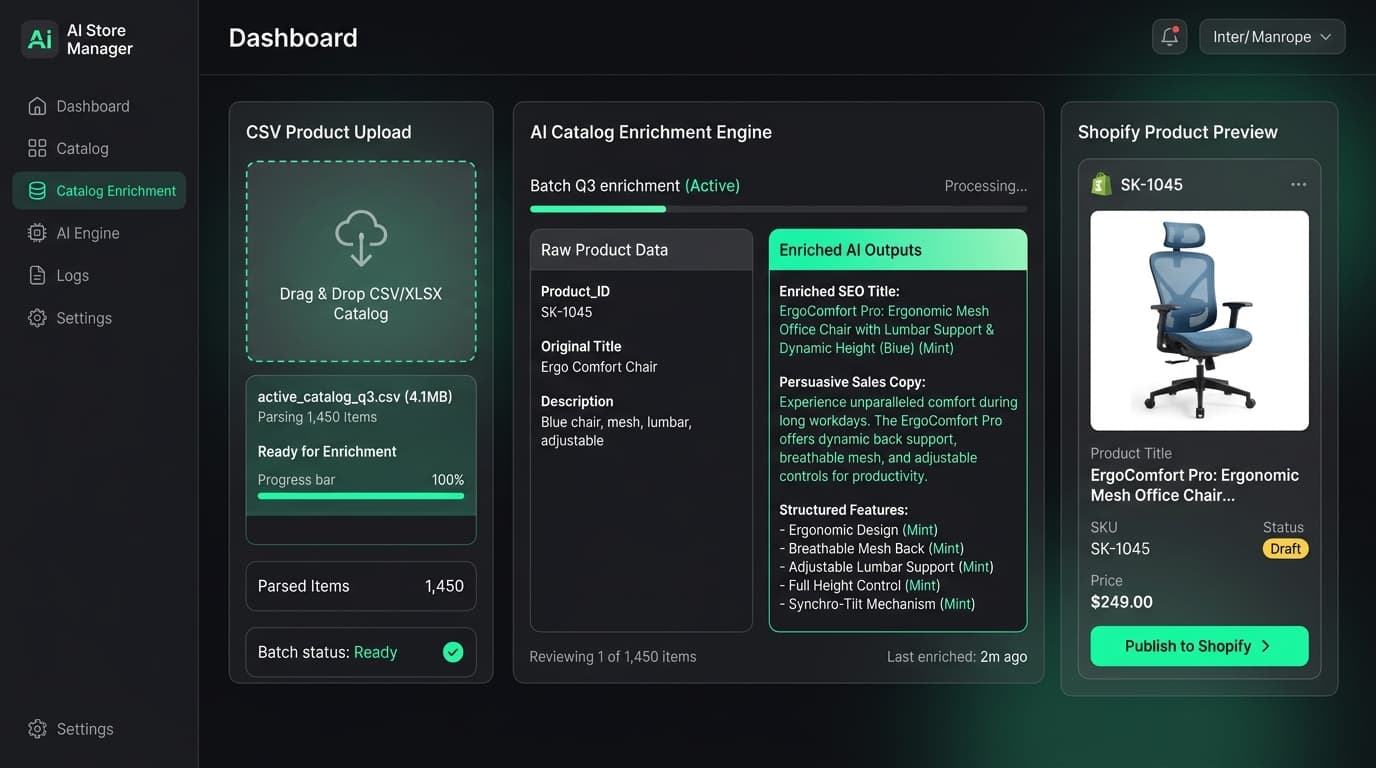The width and height of the screenshot is (1376, 768).
Task: Click the Parsed Items 1,450 row
Action: click(x=361, y=586)
